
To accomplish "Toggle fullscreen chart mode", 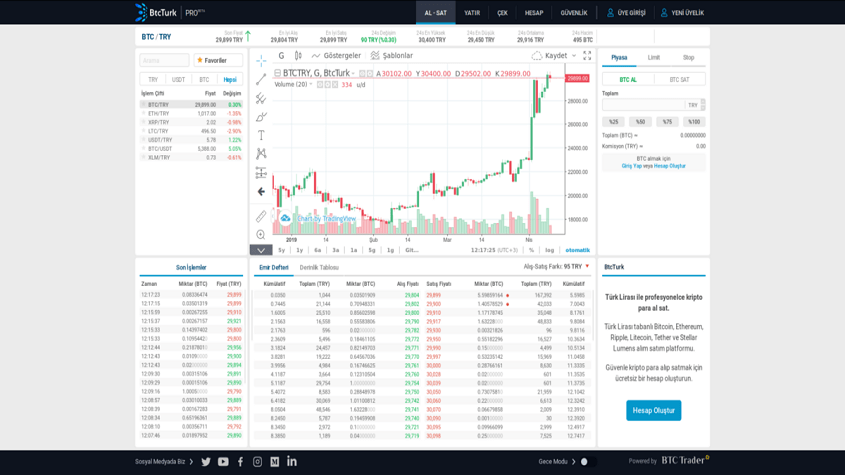I will [587, 56].
